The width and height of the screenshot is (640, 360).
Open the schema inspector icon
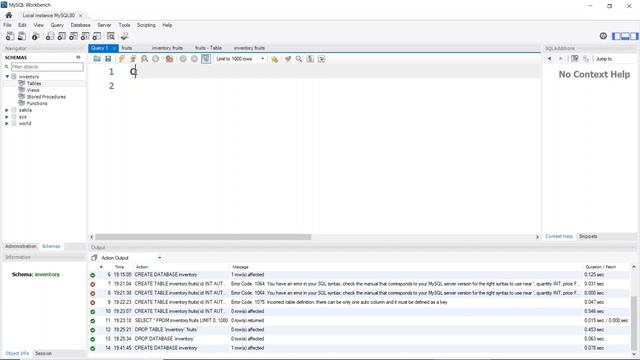[36, 36]
